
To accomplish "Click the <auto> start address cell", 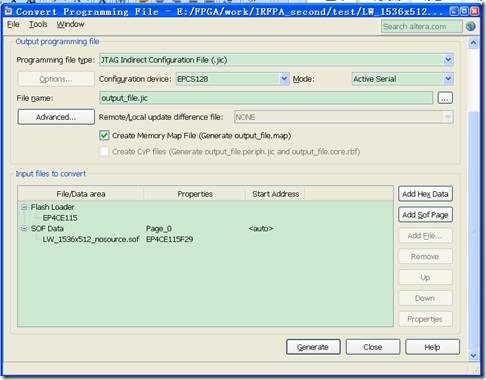I will (261, 229).
